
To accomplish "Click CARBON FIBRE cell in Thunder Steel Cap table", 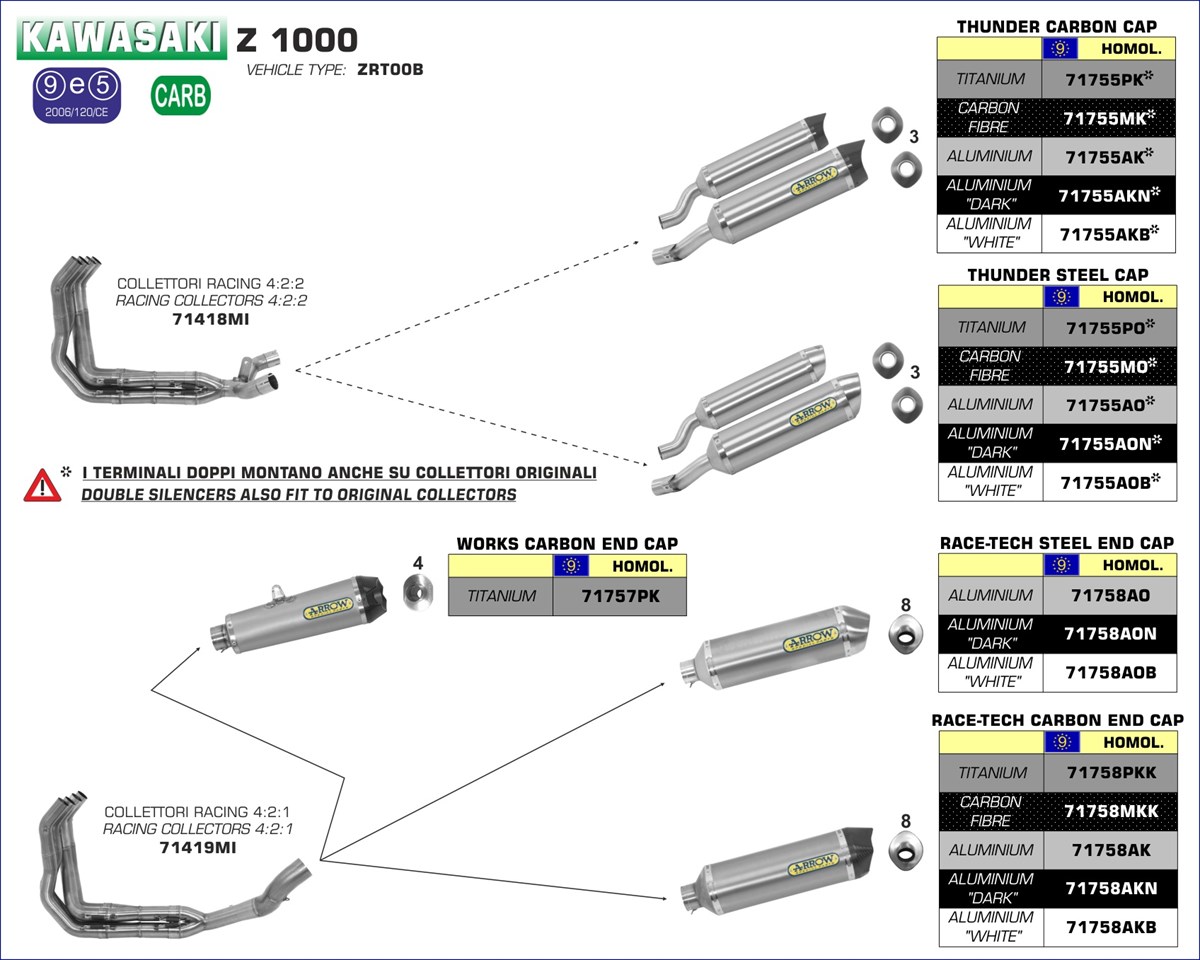I will click(990, 366).
